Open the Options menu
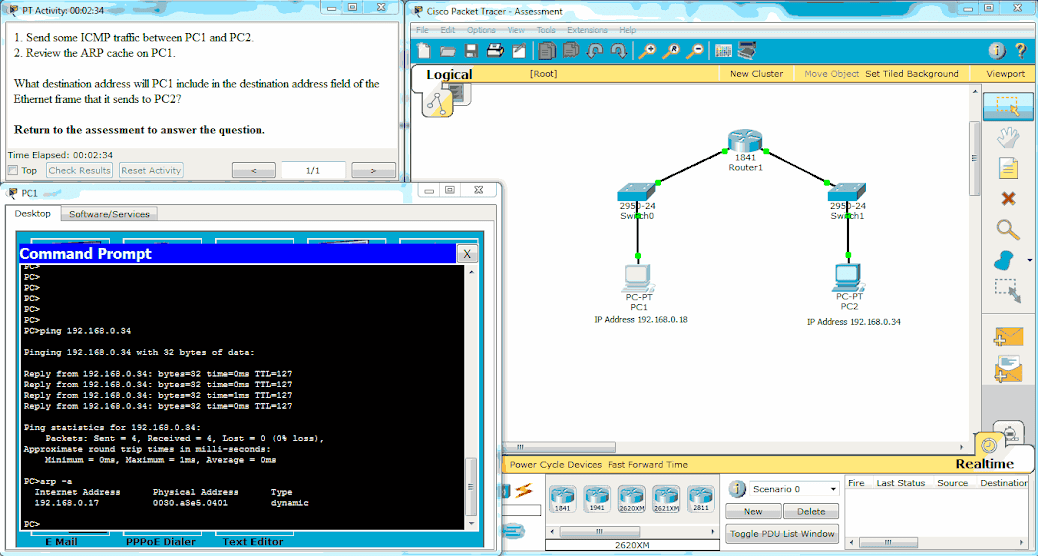 coord(481,30)
